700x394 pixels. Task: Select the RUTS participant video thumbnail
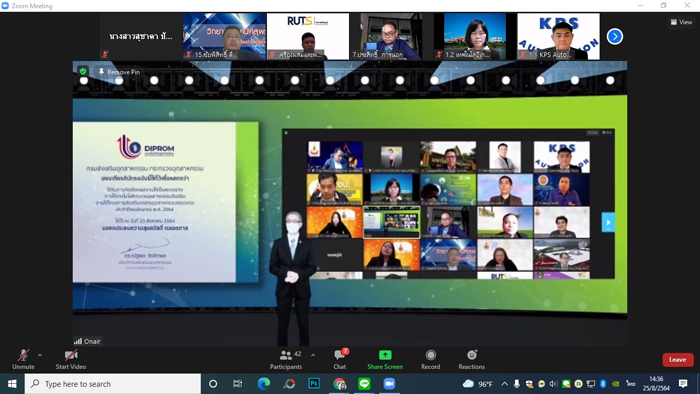pos(308,36)
